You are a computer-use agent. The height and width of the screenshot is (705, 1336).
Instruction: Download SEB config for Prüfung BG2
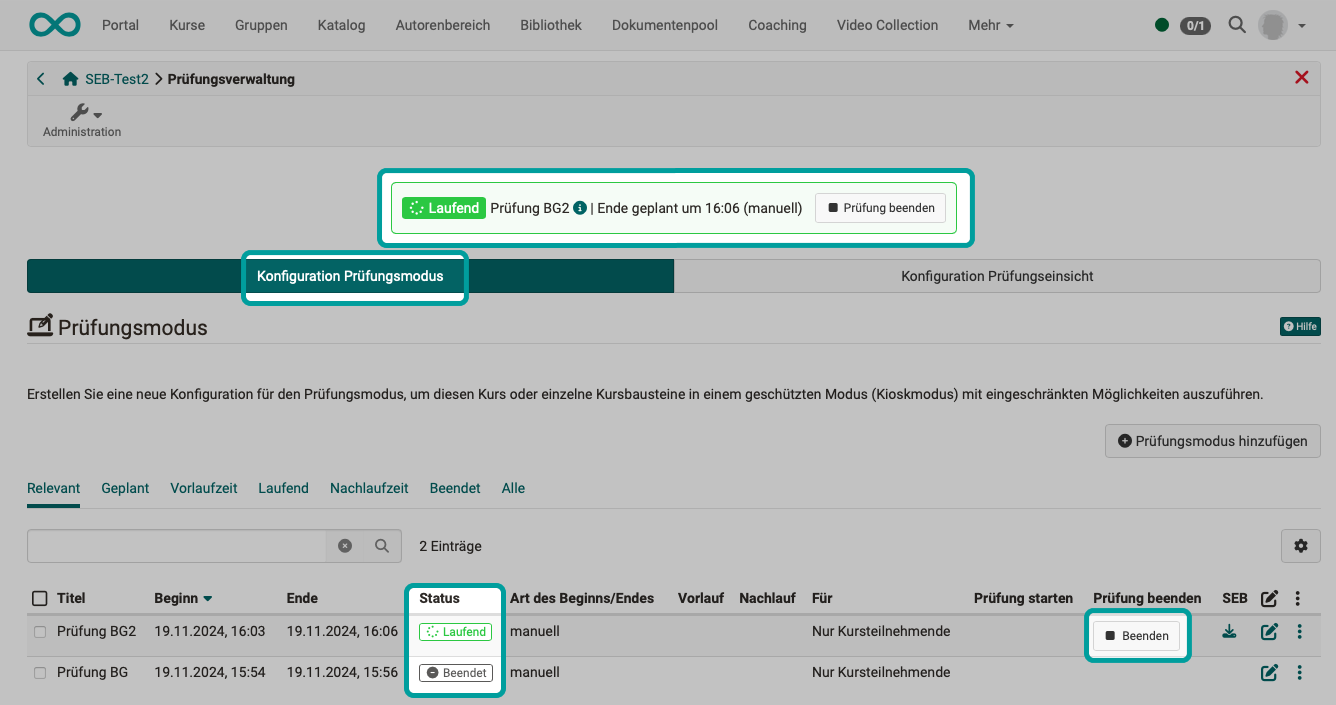coord(1229,632)
